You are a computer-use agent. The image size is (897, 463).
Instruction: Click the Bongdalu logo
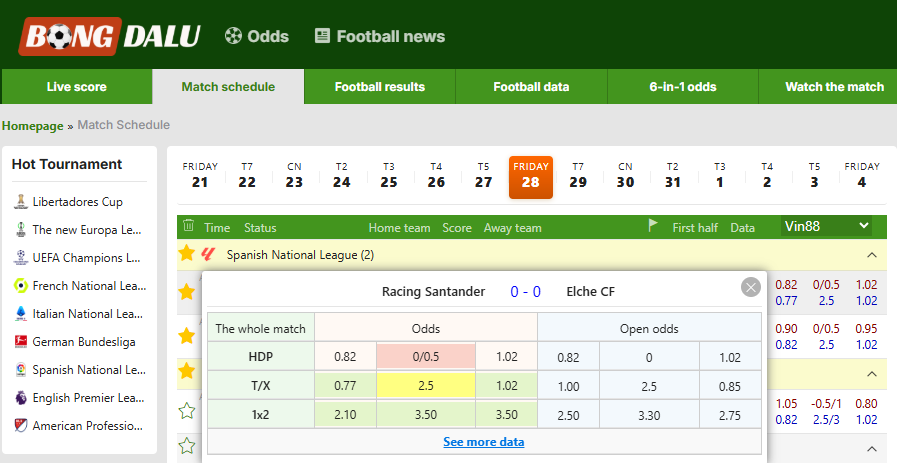point(109,37)
